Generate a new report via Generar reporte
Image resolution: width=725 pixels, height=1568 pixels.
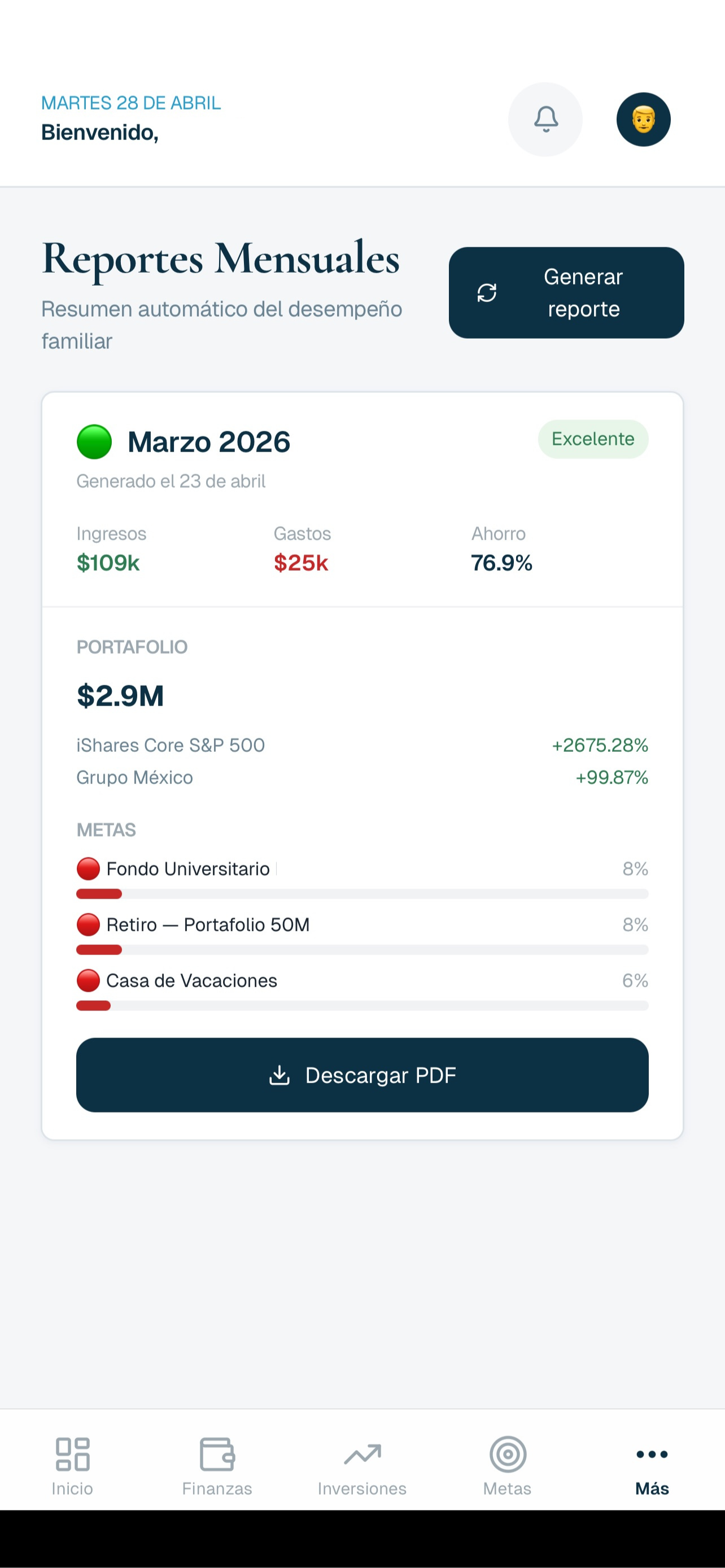pos(566,293)
